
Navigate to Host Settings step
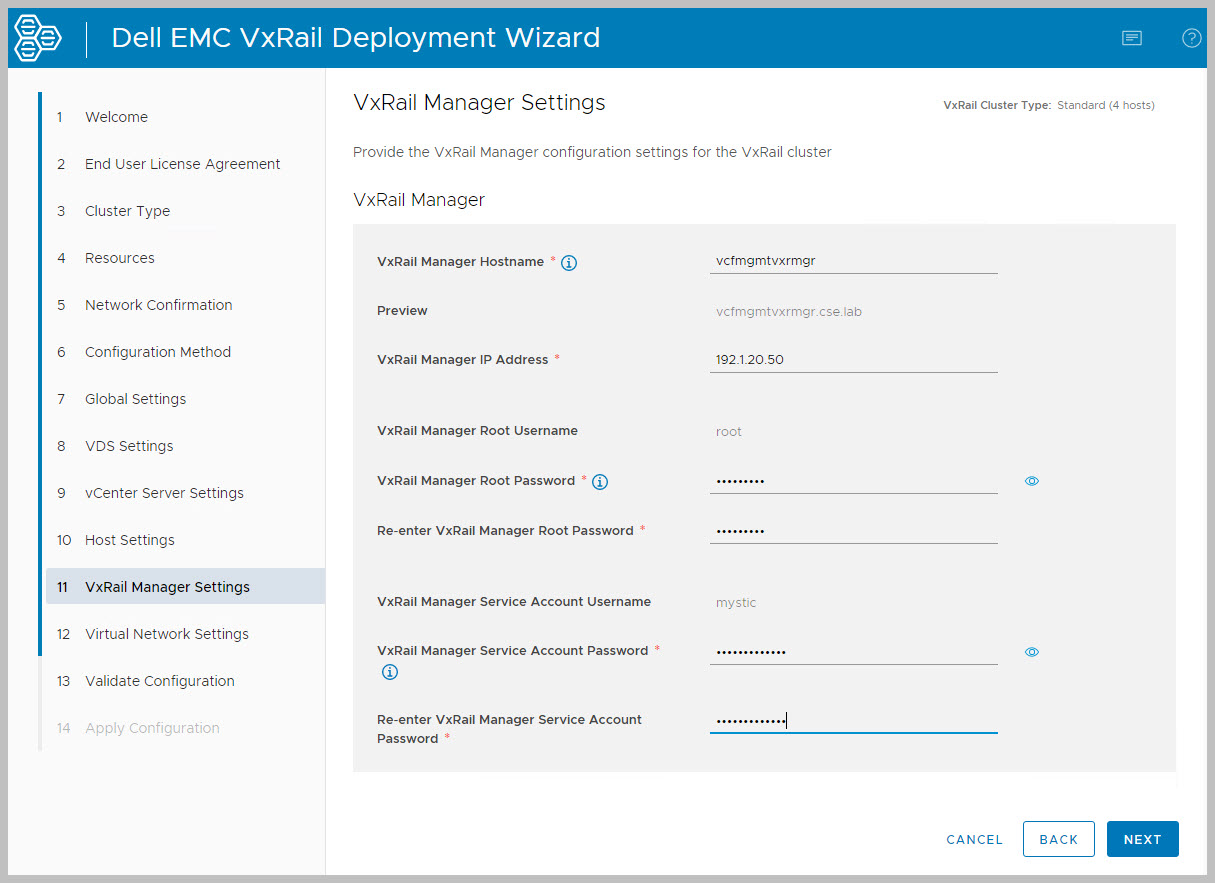click(130, 540)
